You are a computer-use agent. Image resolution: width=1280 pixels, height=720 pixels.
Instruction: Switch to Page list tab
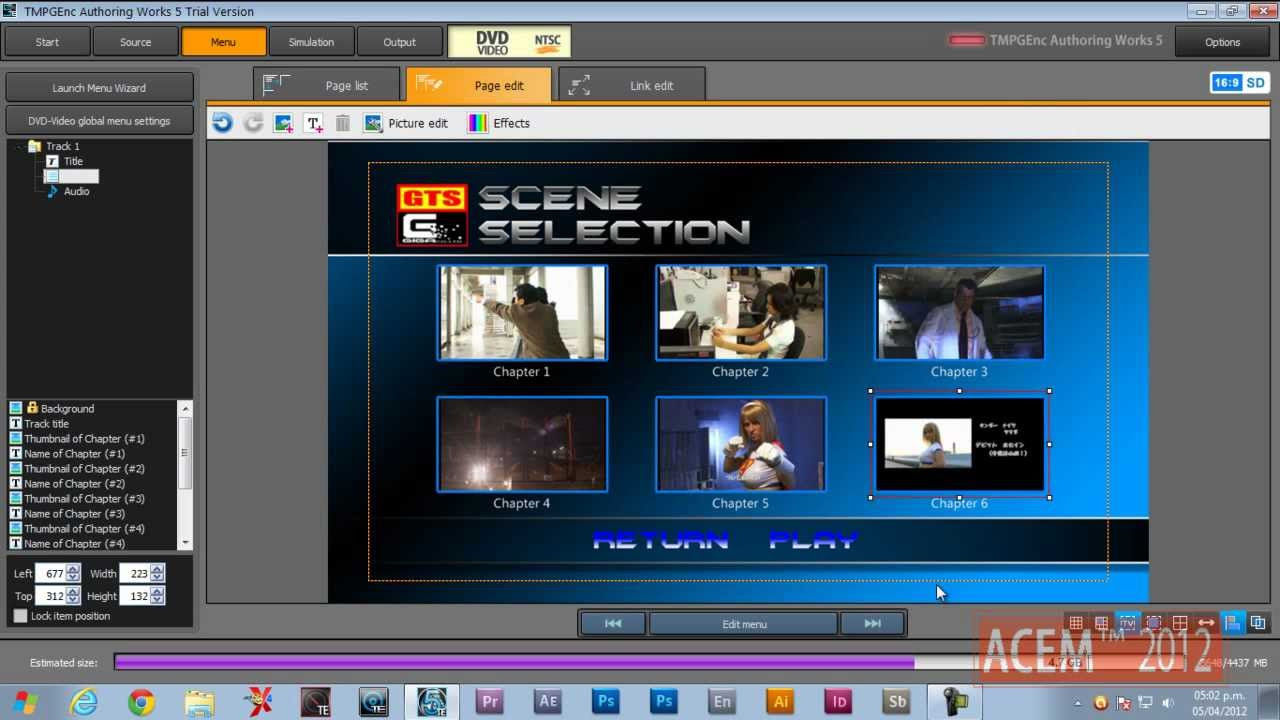coord(327,85)
